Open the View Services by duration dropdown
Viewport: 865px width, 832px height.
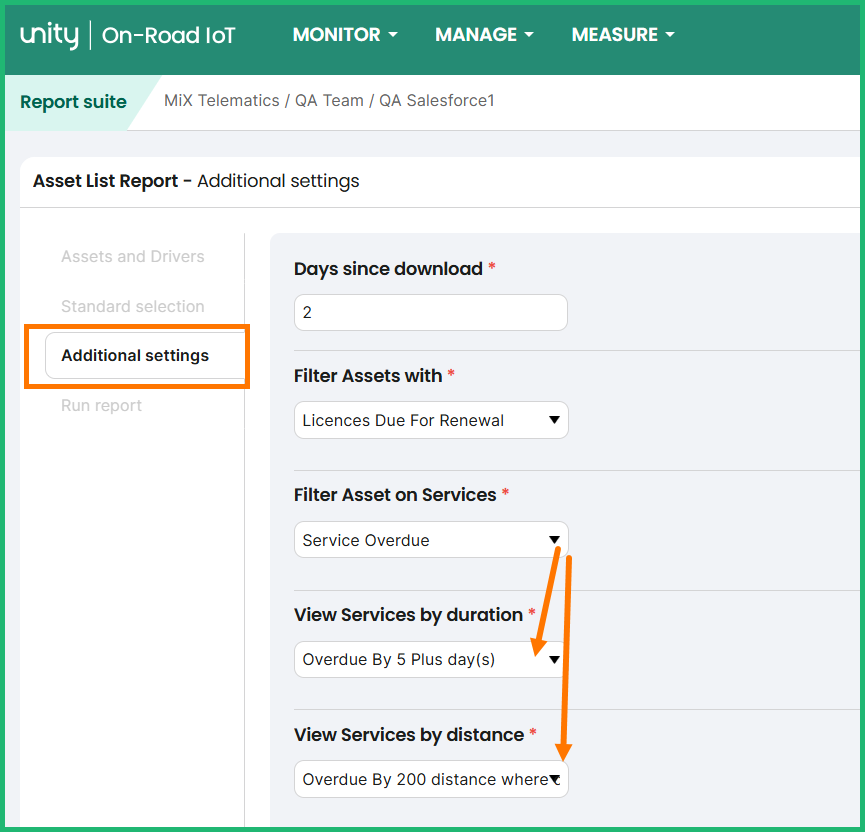click(x=431, y=659)
